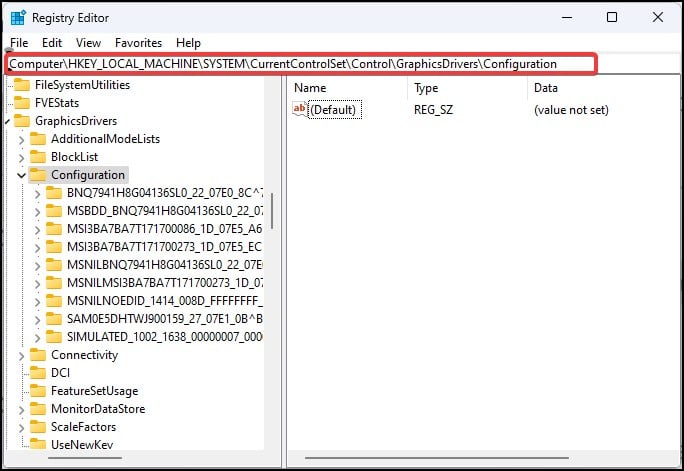Screen dimensions: 684x471
Task: Open the View menu
Action: coord(88,43)
